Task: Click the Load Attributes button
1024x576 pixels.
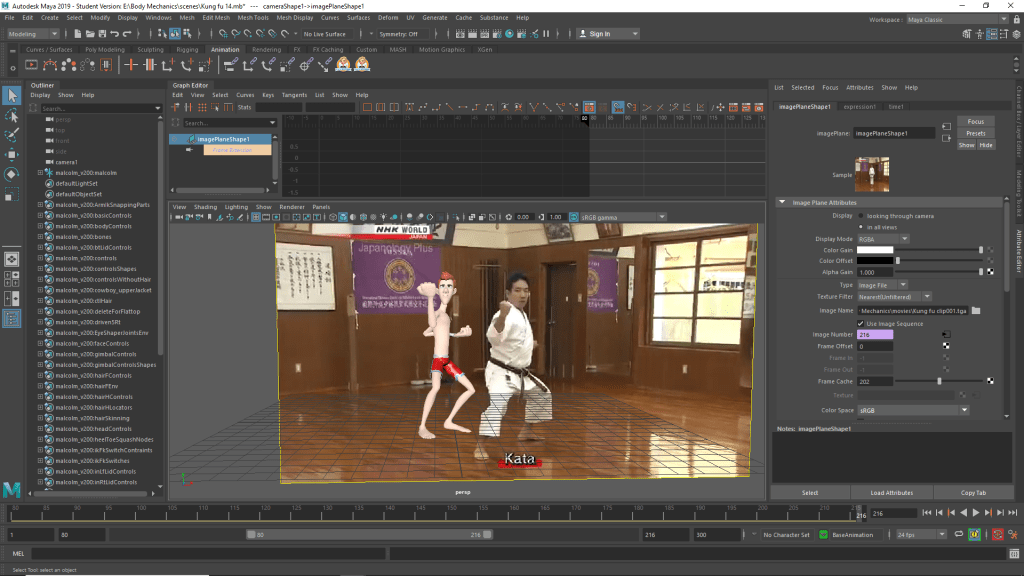Action: 891,493
